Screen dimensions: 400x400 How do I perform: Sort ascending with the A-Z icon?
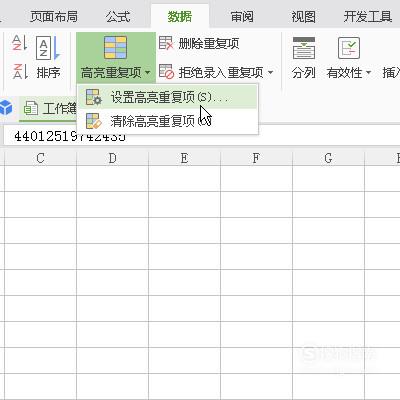[20, 43]
